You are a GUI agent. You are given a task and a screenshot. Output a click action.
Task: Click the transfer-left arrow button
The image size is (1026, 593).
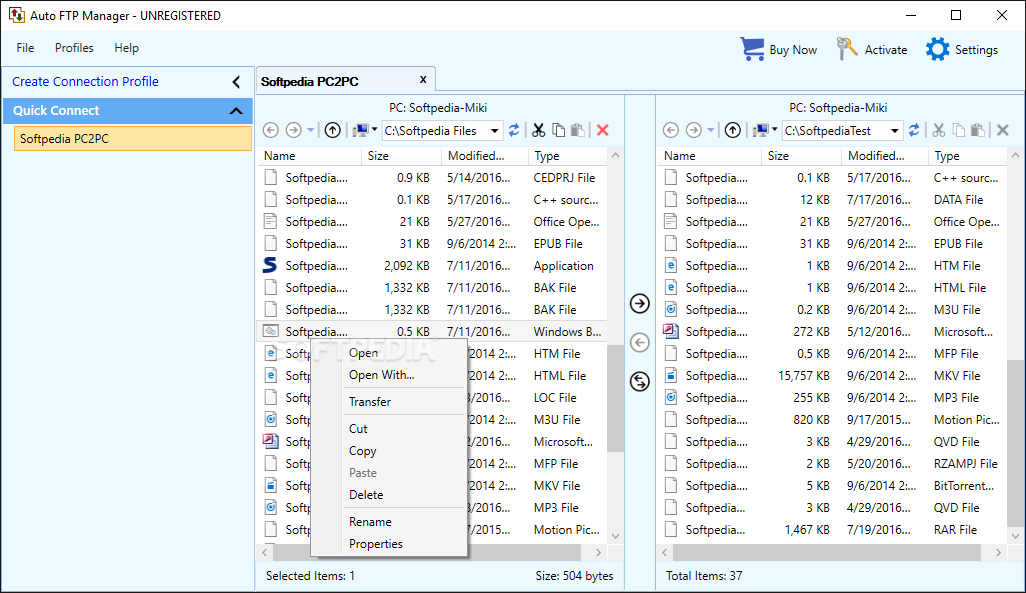639,342
